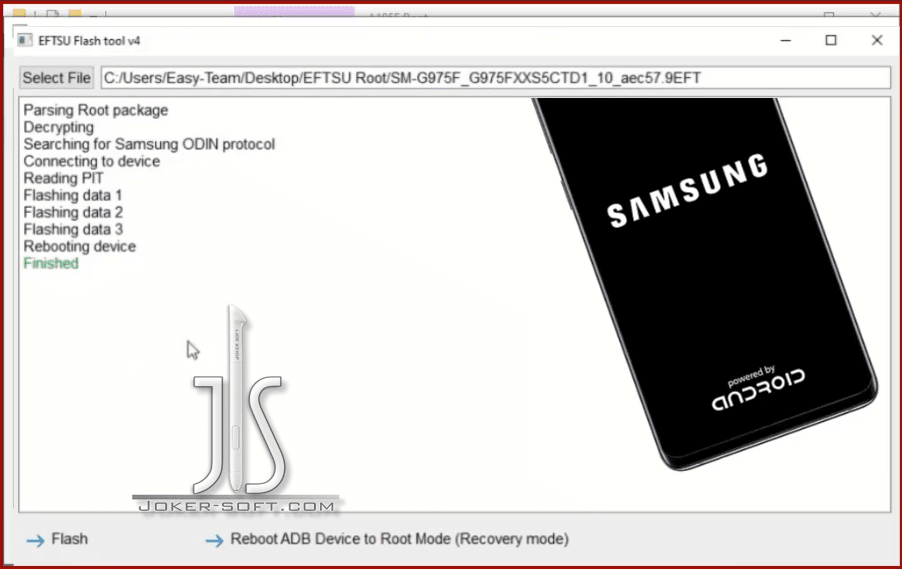Close the EFTSU Flash tool window
Screen dimensions: 902x569
(877, 40)
